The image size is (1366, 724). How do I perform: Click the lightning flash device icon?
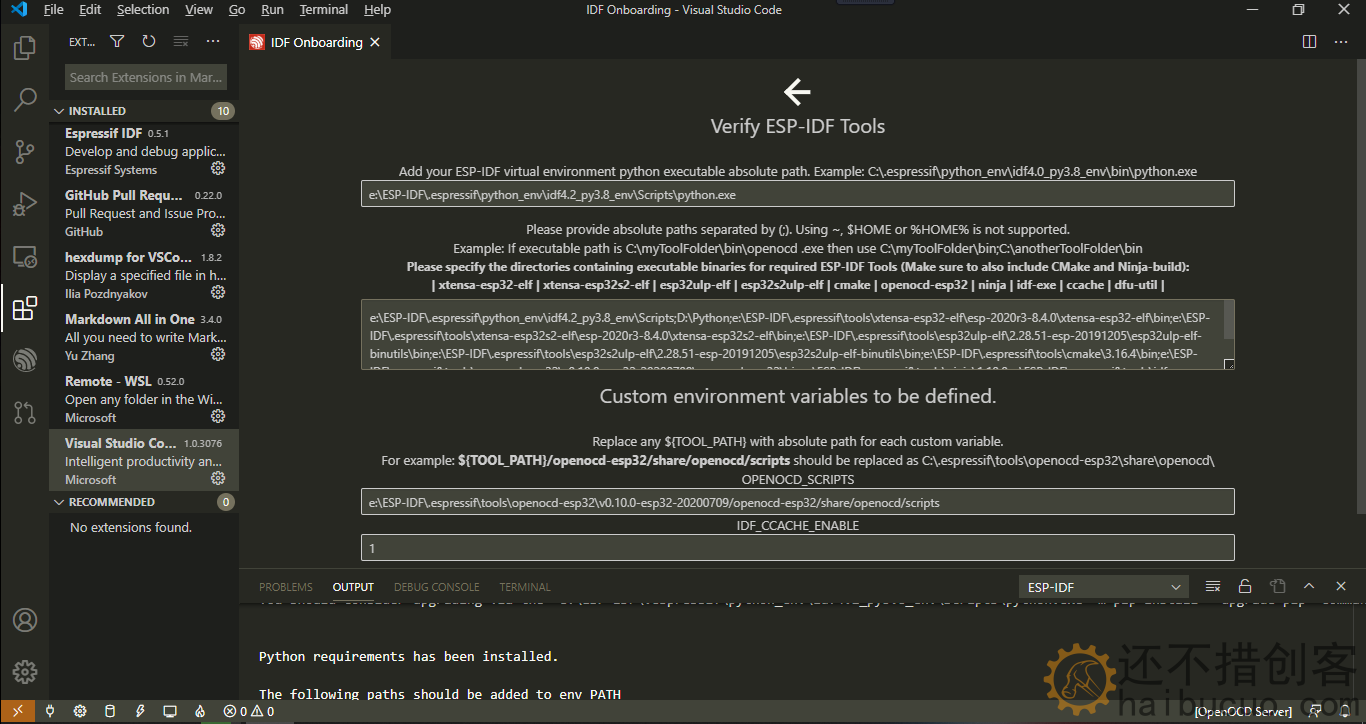(140, 712)
